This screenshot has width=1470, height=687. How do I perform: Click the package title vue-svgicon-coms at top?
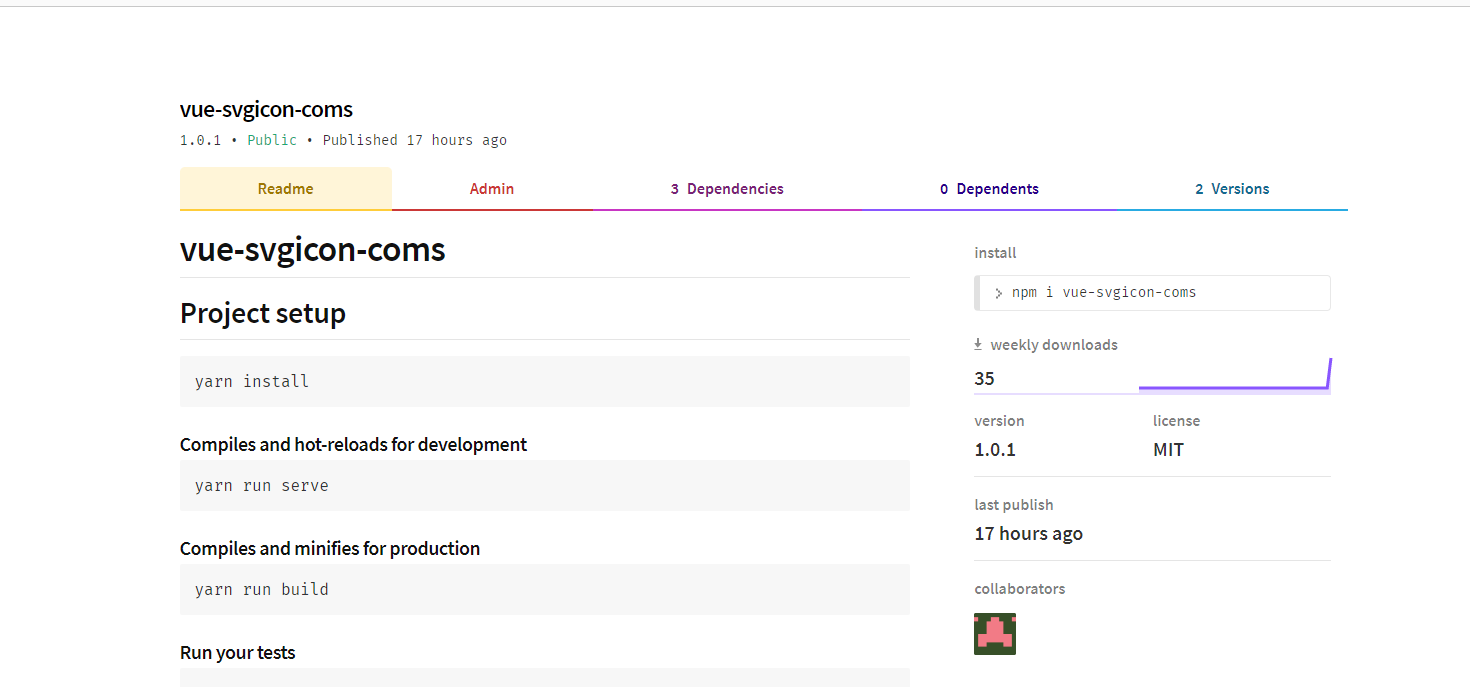[266, 110]
